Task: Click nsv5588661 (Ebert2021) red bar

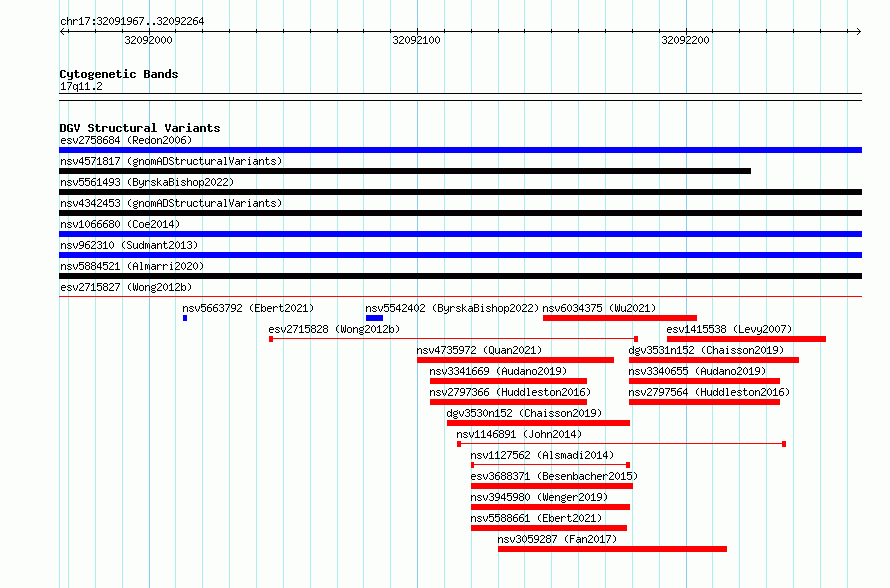Action: click(549, 528)
